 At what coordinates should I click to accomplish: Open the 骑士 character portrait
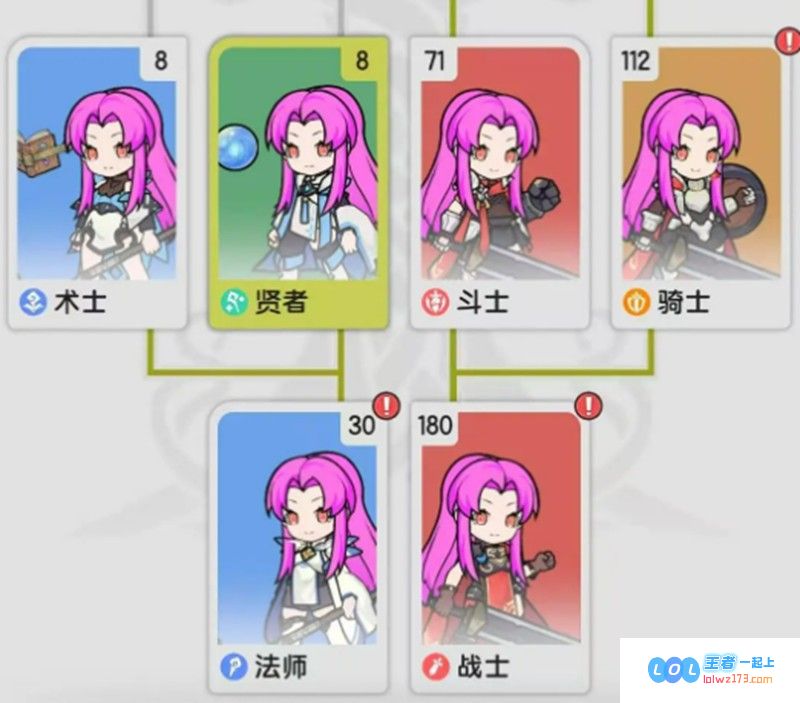point(702,163)
